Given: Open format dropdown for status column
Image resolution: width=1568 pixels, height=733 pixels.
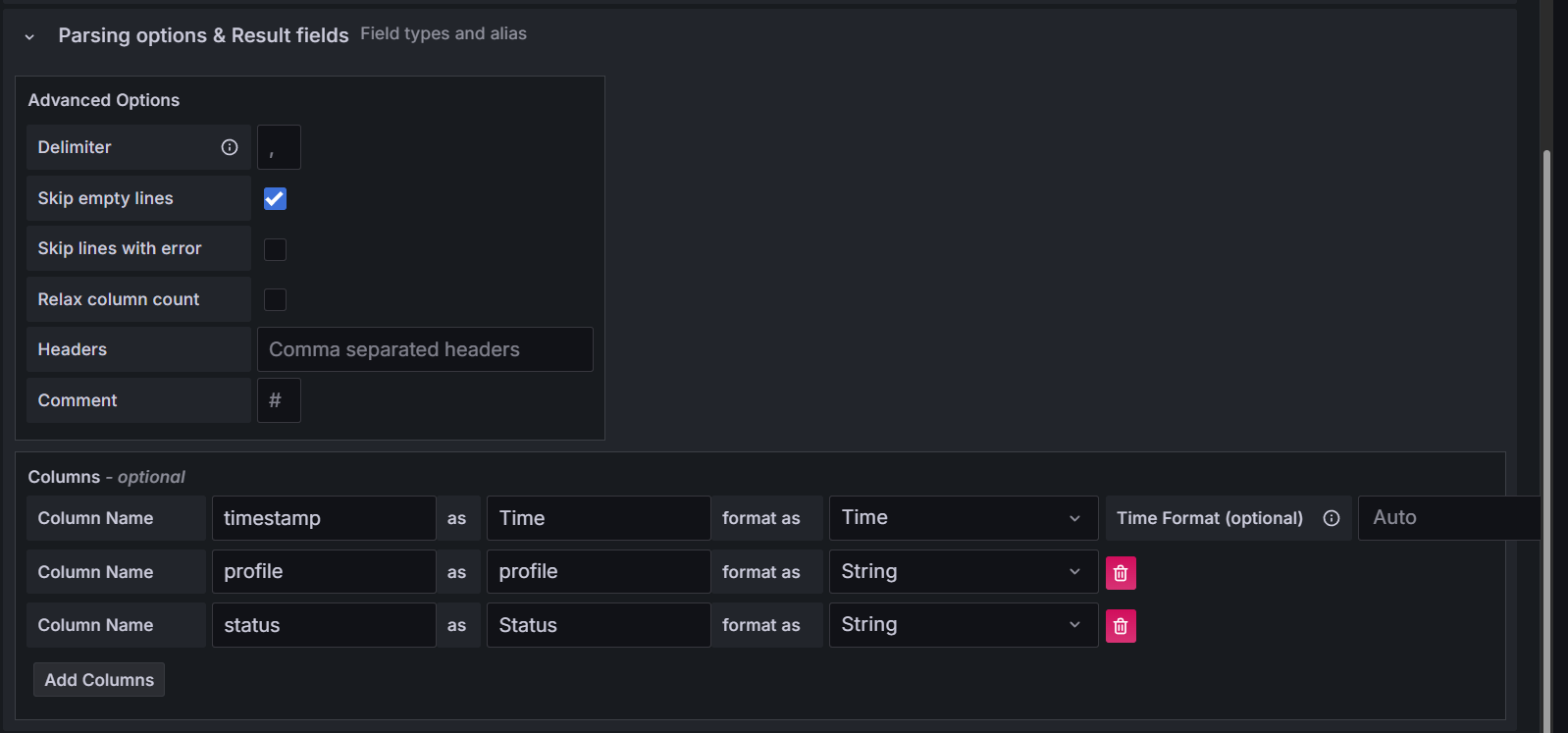Looking at the screenshot, I should click(963, 625).
